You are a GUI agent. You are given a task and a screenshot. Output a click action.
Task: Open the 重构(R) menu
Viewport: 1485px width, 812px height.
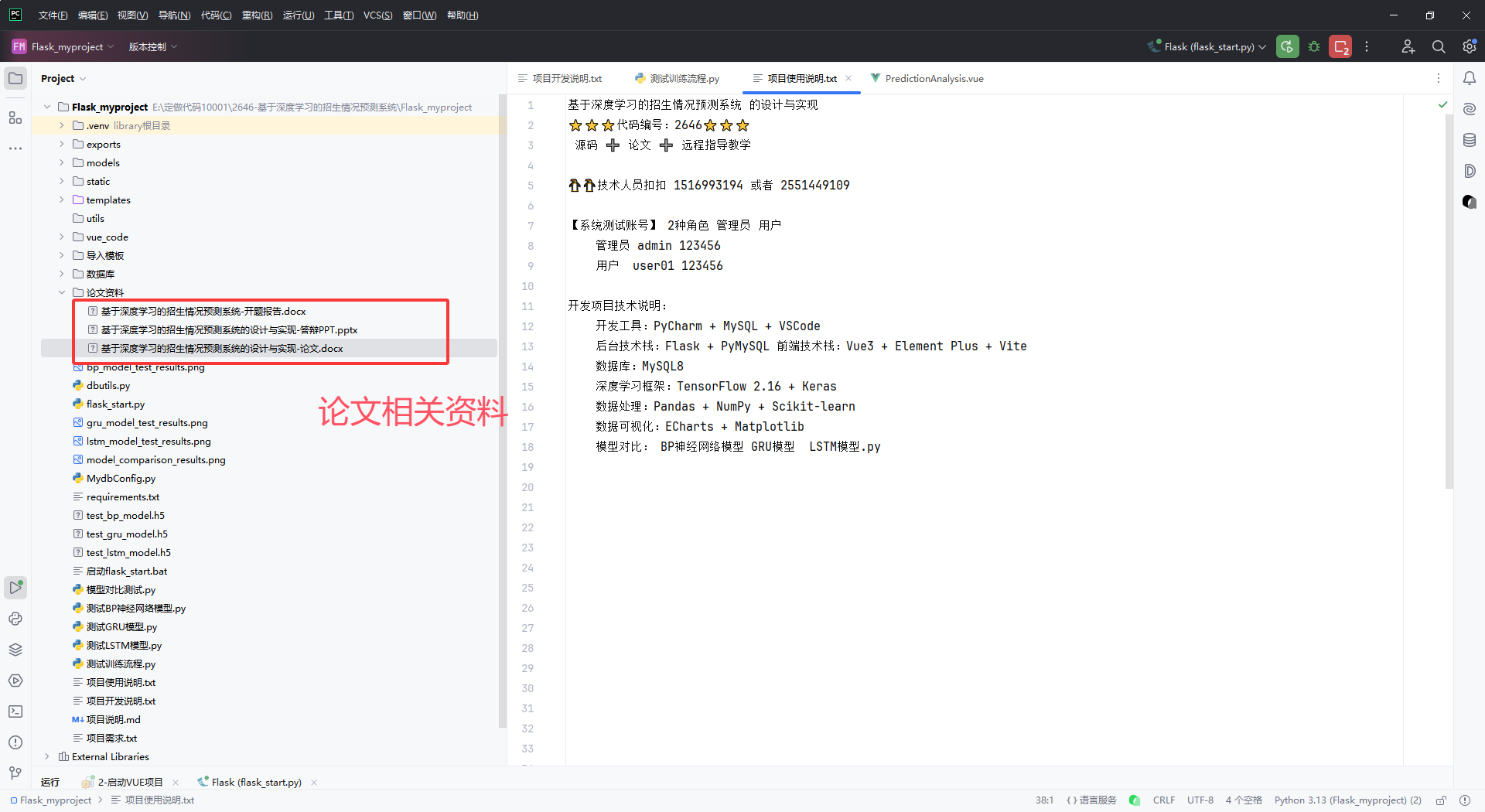[257, 15]
